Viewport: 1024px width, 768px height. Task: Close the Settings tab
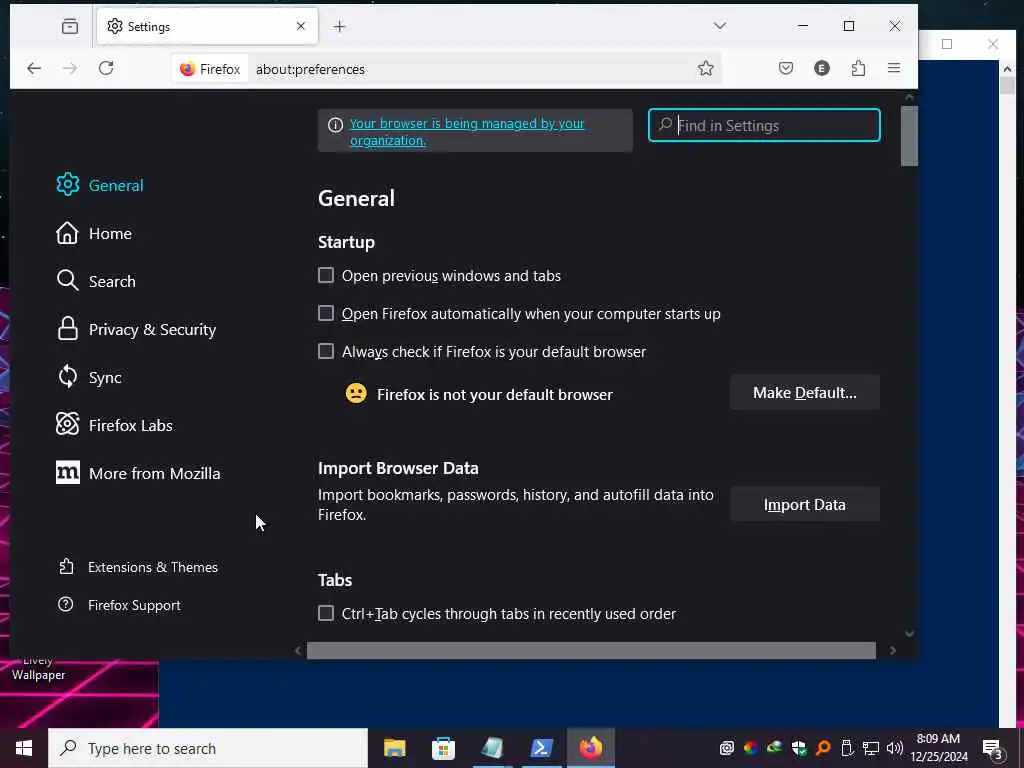coord(300,27)
